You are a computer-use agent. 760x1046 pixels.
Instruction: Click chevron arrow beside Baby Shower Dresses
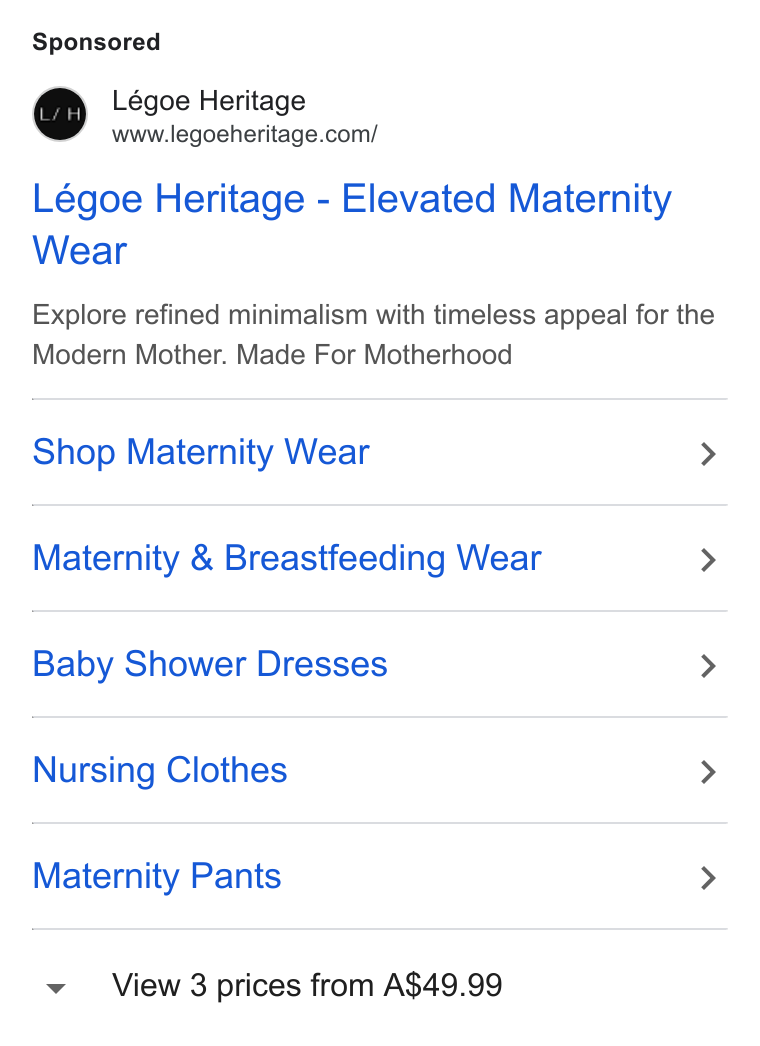click(708, 666)
